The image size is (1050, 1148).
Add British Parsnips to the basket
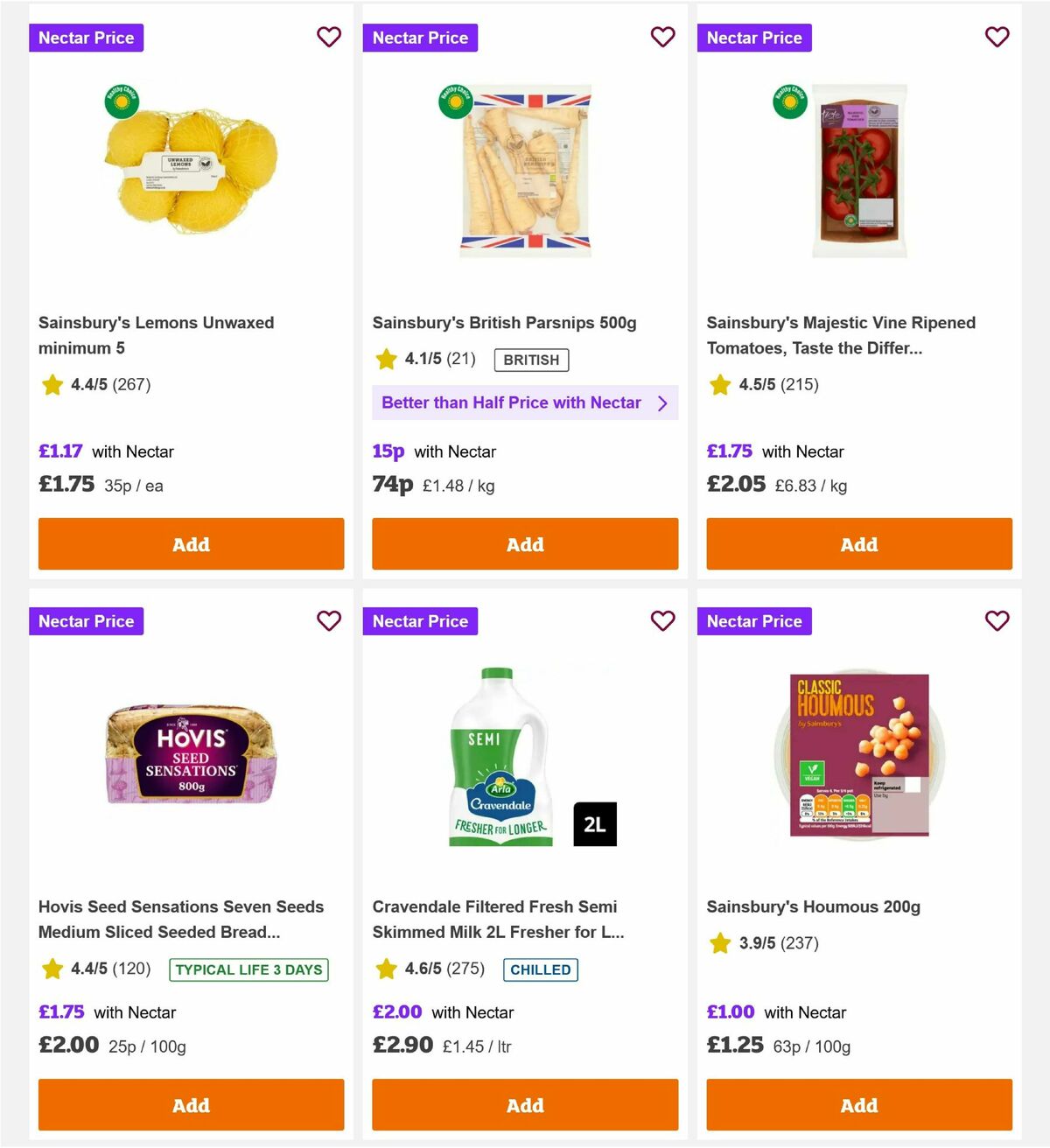(x=525, y=544)
